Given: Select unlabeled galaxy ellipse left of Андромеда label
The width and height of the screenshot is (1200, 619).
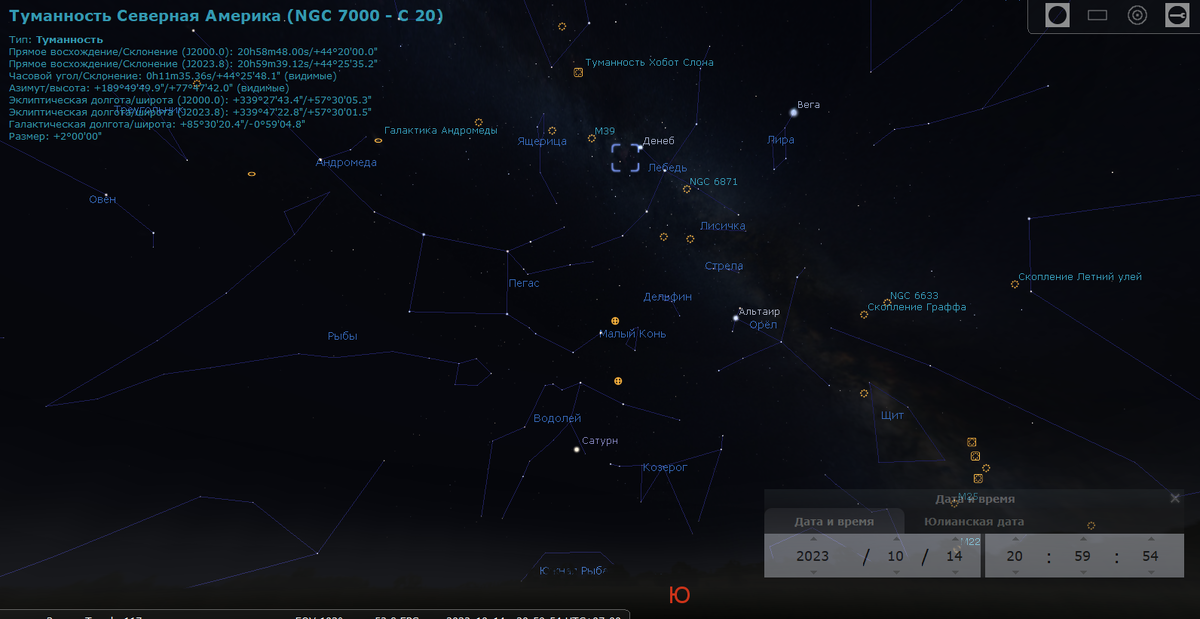Looking at the screenshot, I should [251, 174].
